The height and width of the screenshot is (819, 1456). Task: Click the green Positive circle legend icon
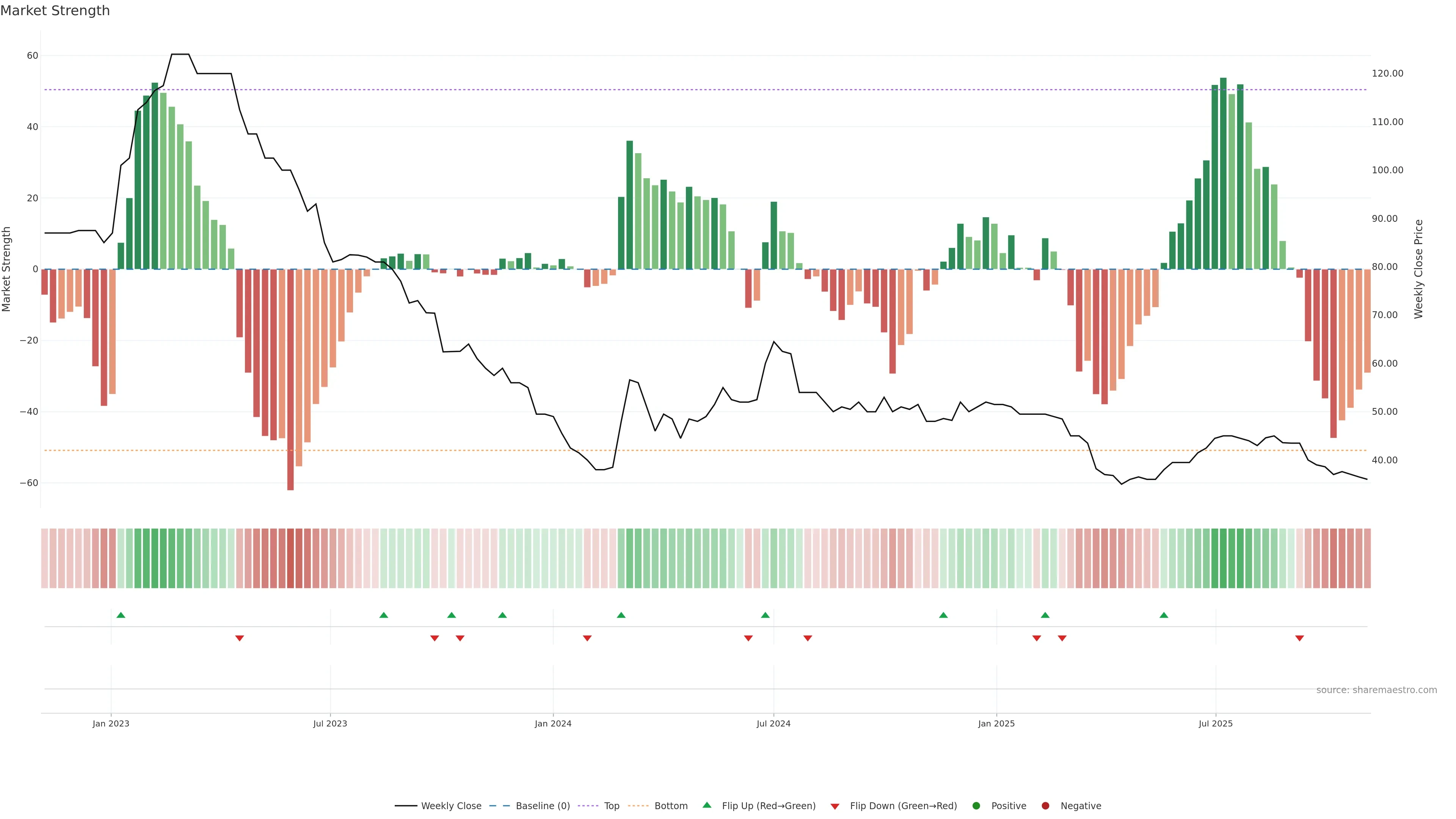(976, 805)
